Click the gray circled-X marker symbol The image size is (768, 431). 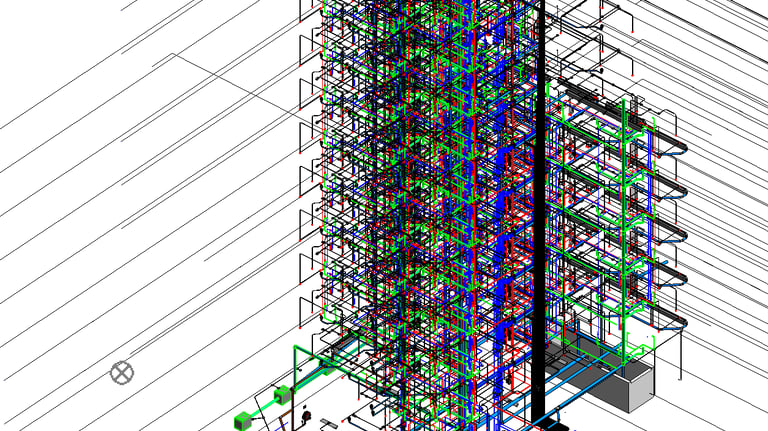coord(122,373)
